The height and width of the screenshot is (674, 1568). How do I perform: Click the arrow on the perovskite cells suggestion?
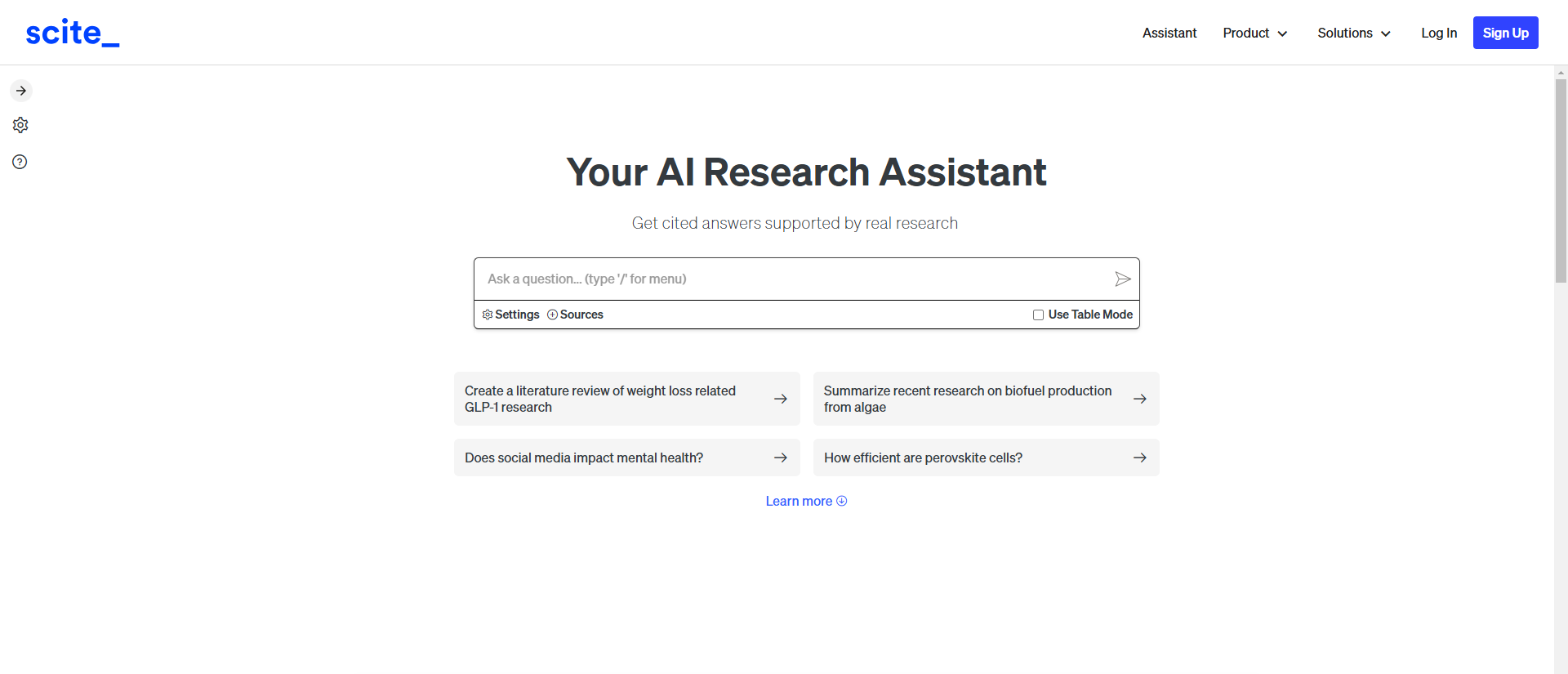click(x=1140, y=458)
